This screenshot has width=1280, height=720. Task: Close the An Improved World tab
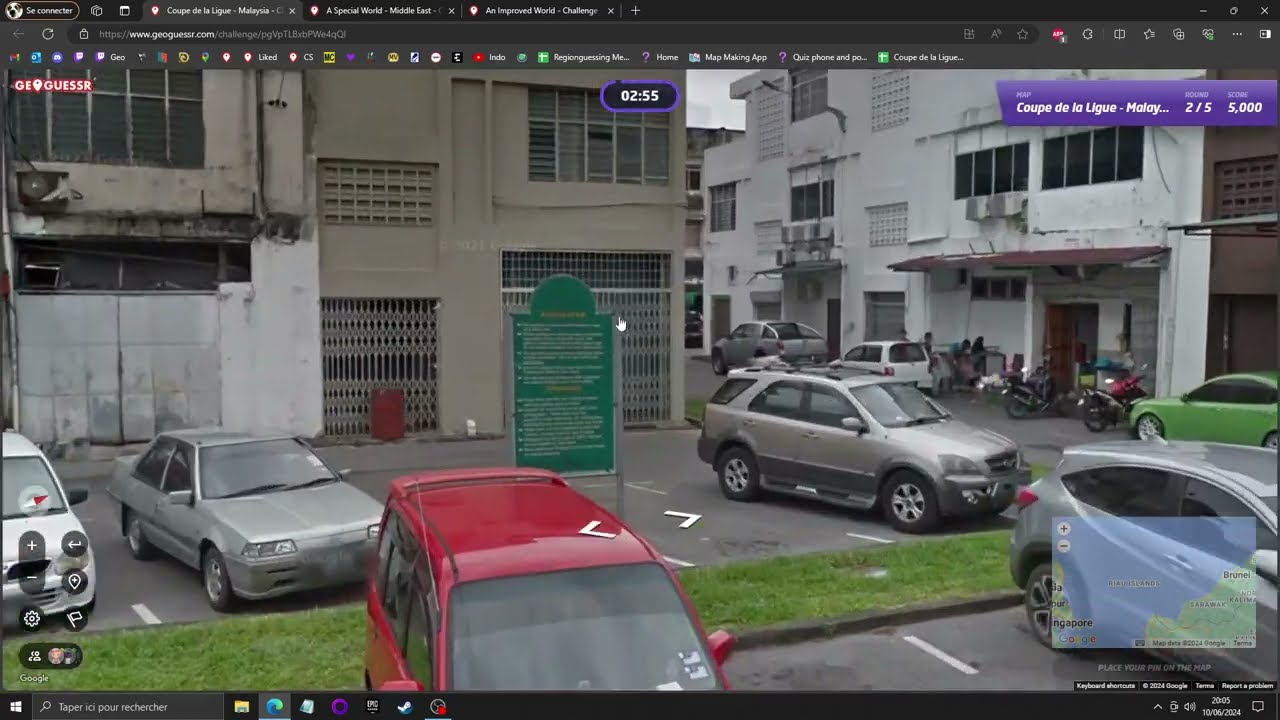pyautogui.click(x=611, y=11)
